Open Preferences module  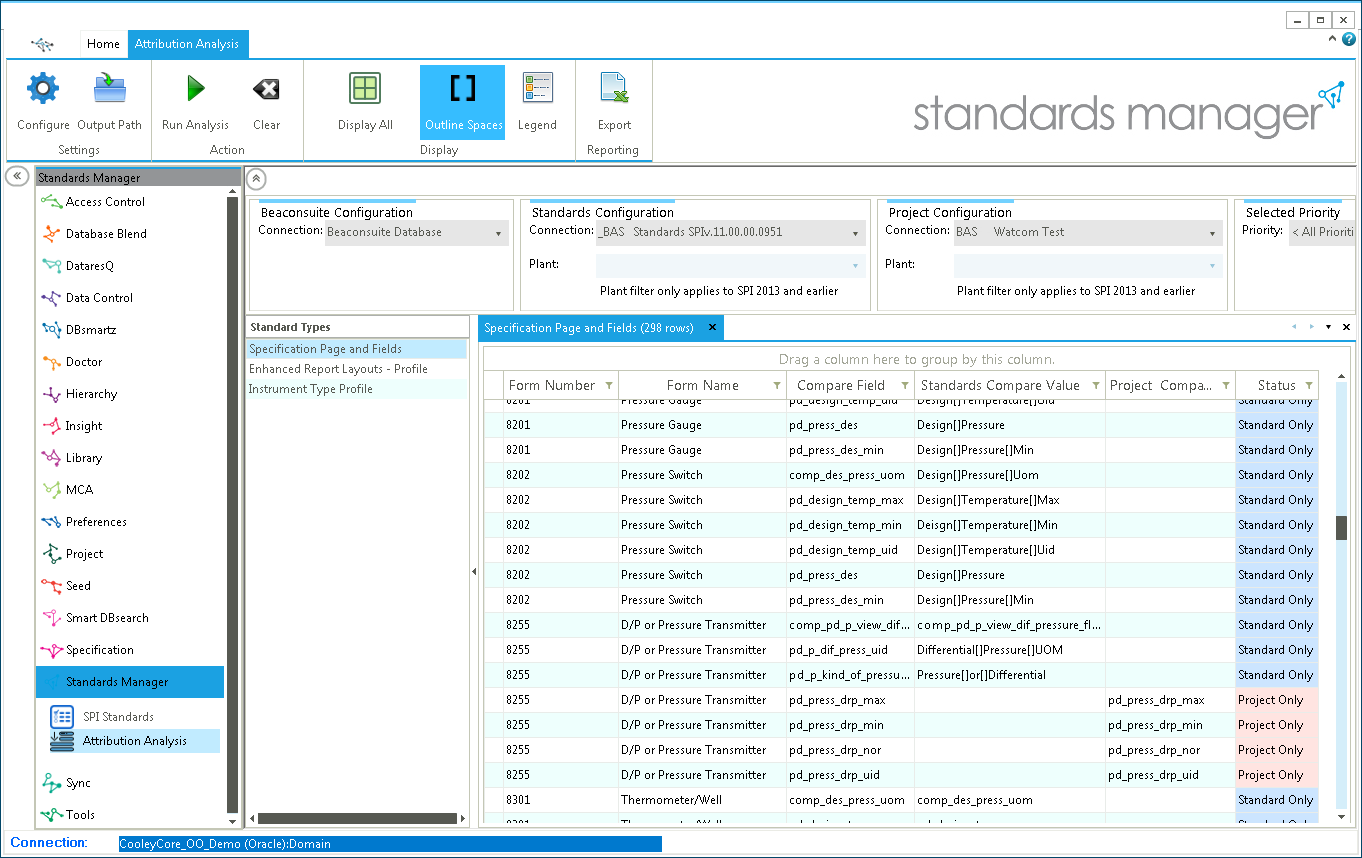(96, 522)
